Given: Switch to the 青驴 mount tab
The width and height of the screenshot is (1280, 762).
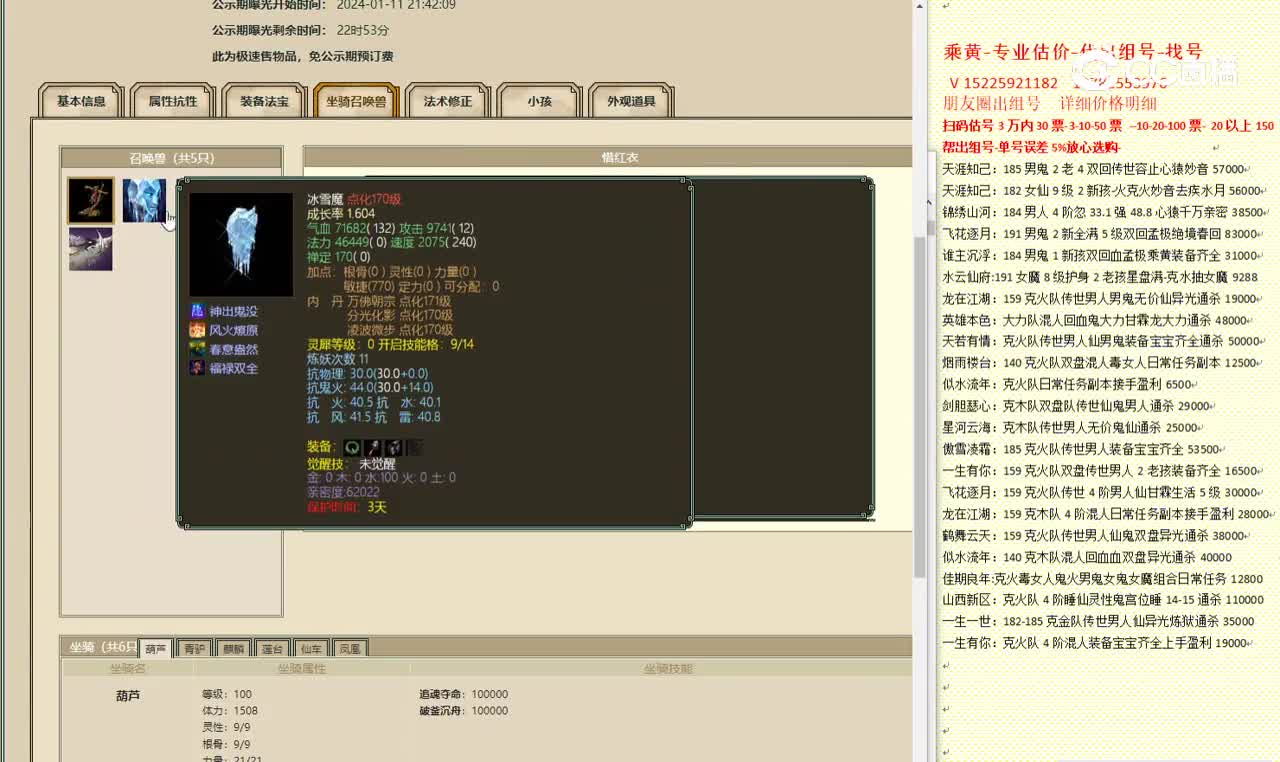Looking at the screenshot, I should click(x=194, y=649).
